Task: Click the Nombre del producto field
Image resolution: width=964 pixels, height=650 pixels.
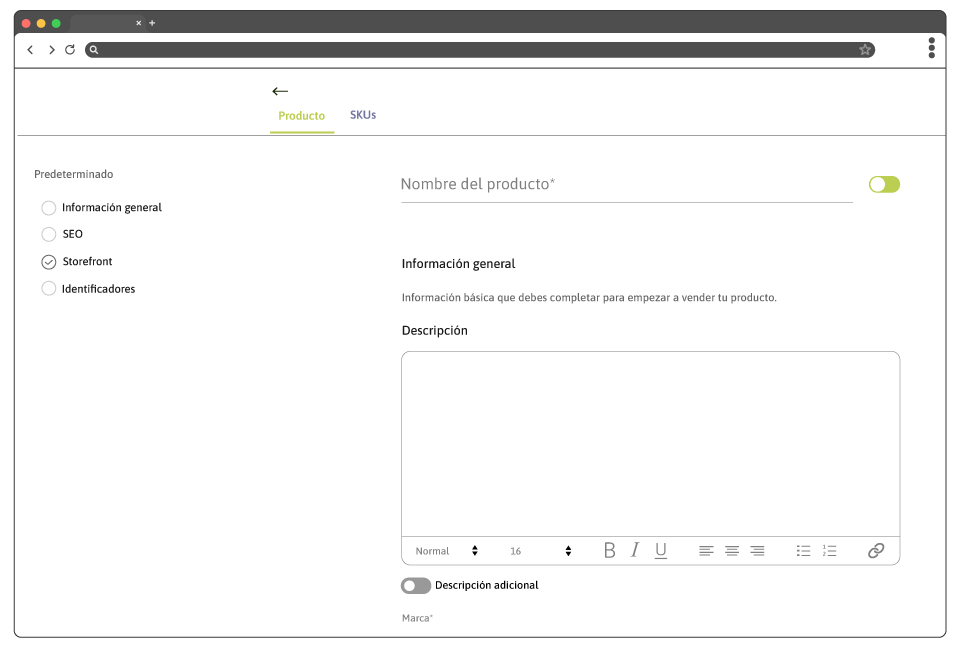Action: pos(626,185)
